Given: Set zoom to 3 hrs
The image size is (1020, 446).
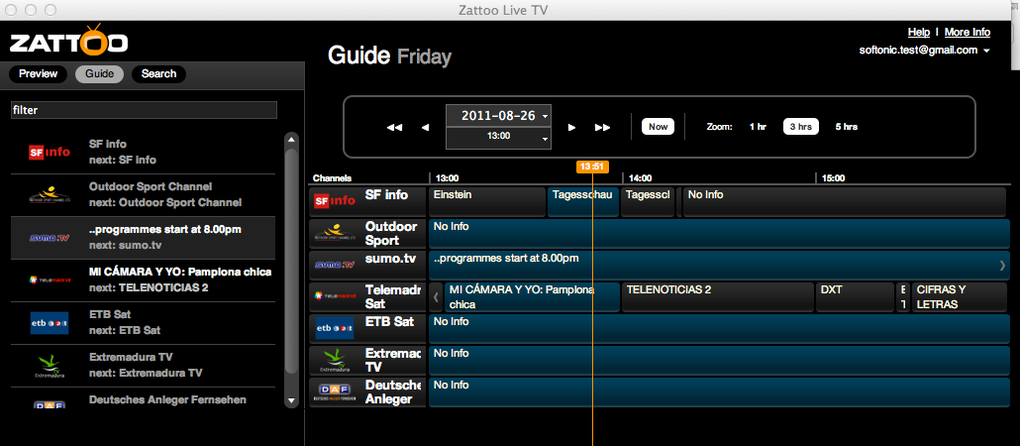Looking at the screenshot, I should tap(800, 127).
